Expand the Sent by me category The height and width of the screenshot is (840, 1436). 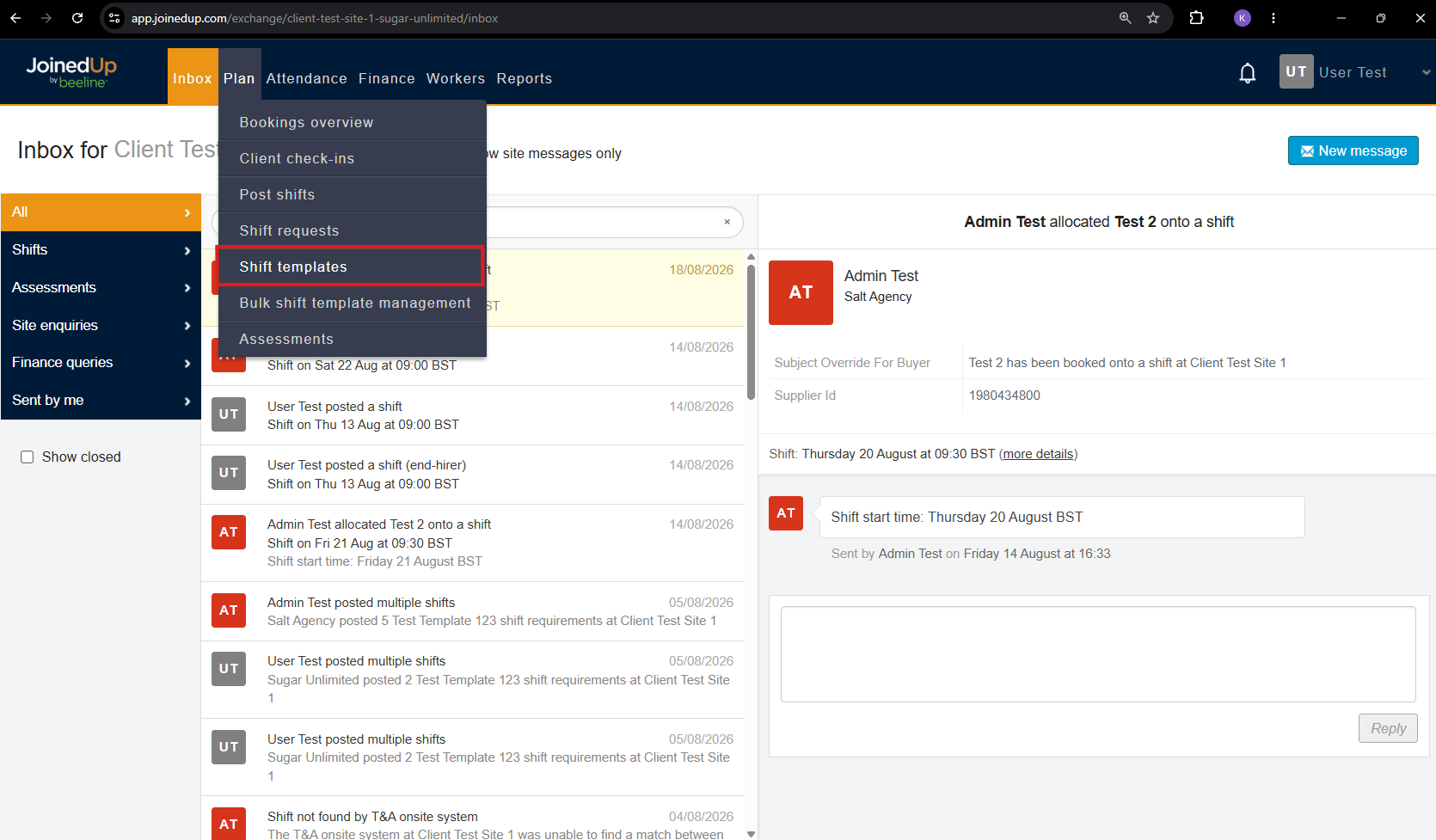[101, 401]
